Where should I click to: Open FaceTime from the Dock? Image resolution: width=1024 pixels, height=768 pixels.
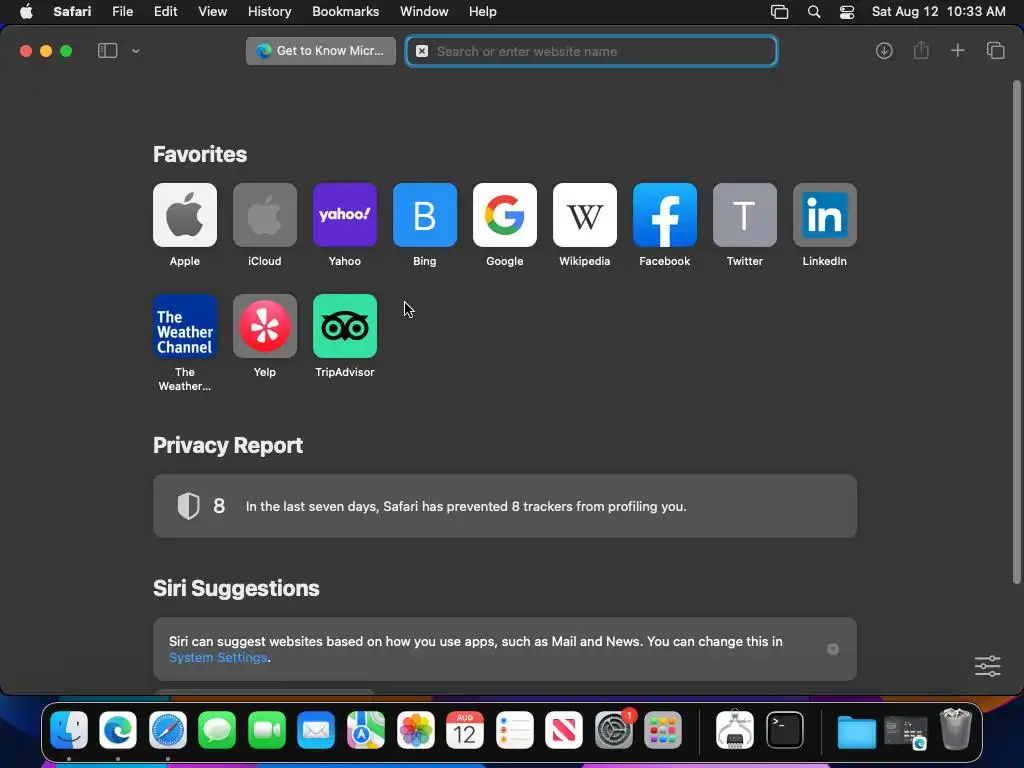pos(266,730)
